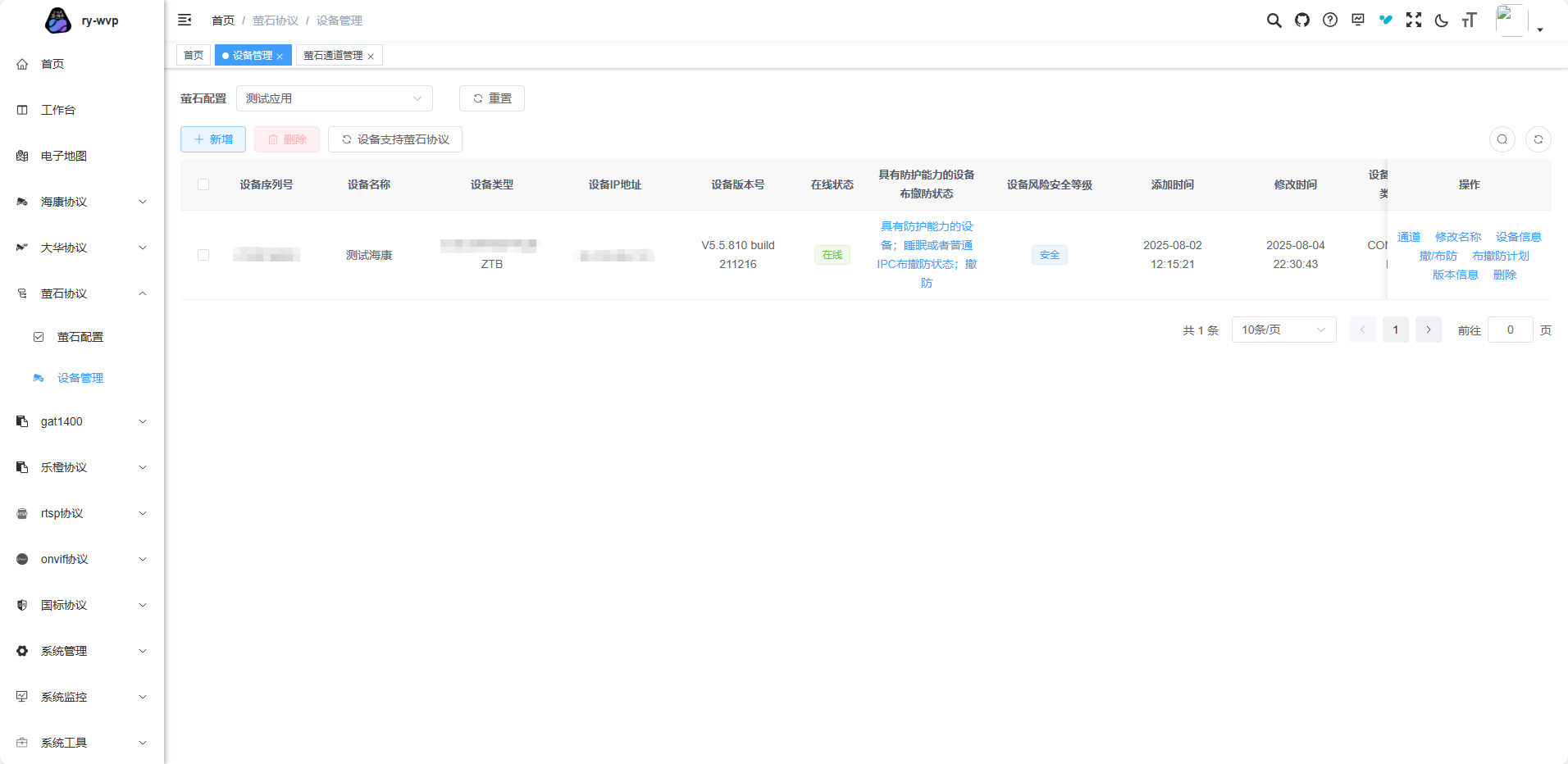The height and width of the screenshot is (764, 1568).
Task: Toggle the round search-bar visibility icon
Action: point(1502,139)
